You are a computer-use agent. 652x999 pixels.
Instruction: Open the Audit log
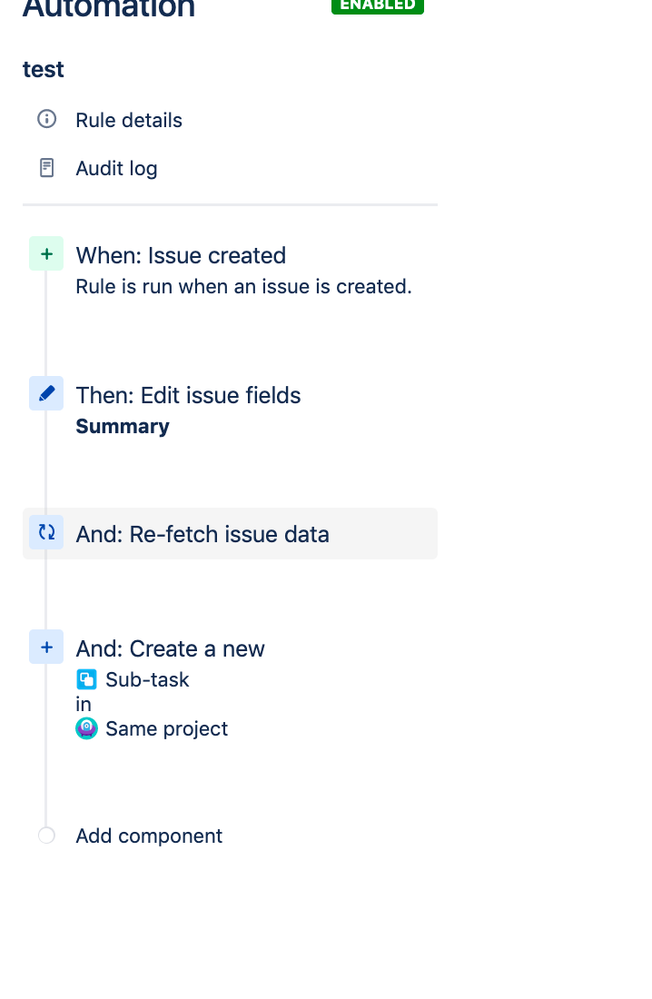[x=117, y=169]
